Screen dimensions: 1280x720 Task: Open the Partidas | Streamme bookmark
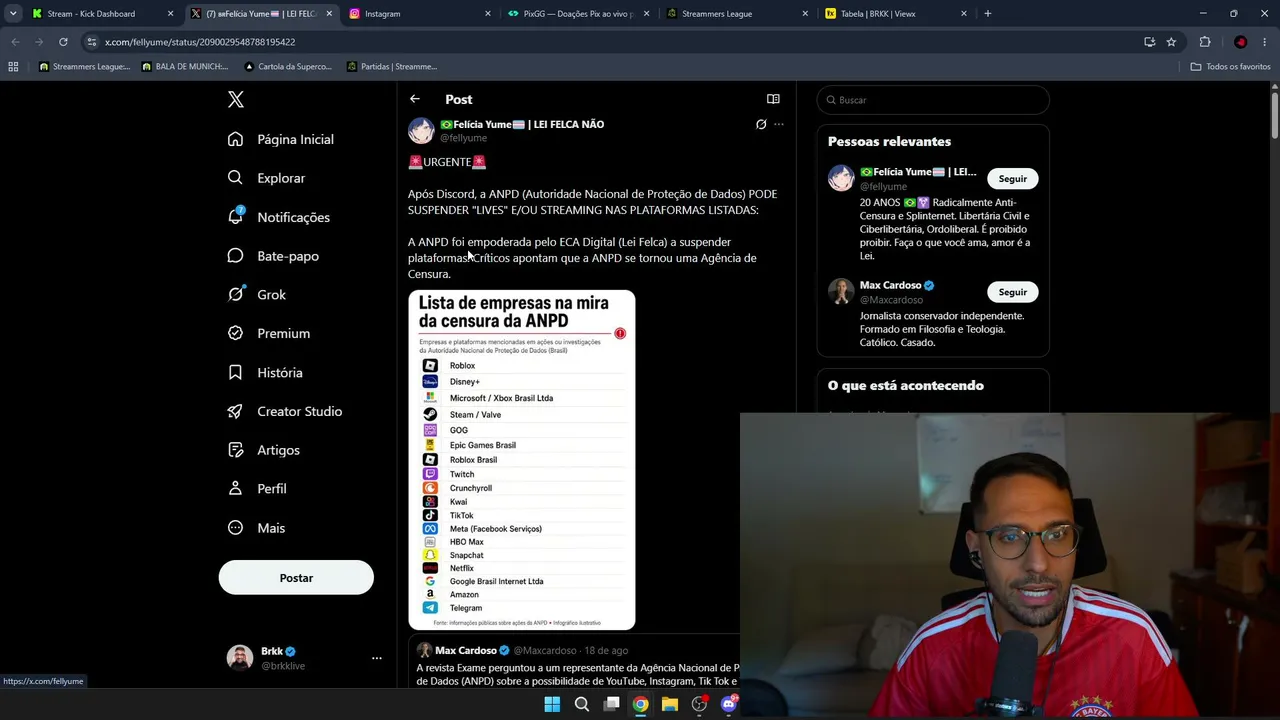click(392, 67)
